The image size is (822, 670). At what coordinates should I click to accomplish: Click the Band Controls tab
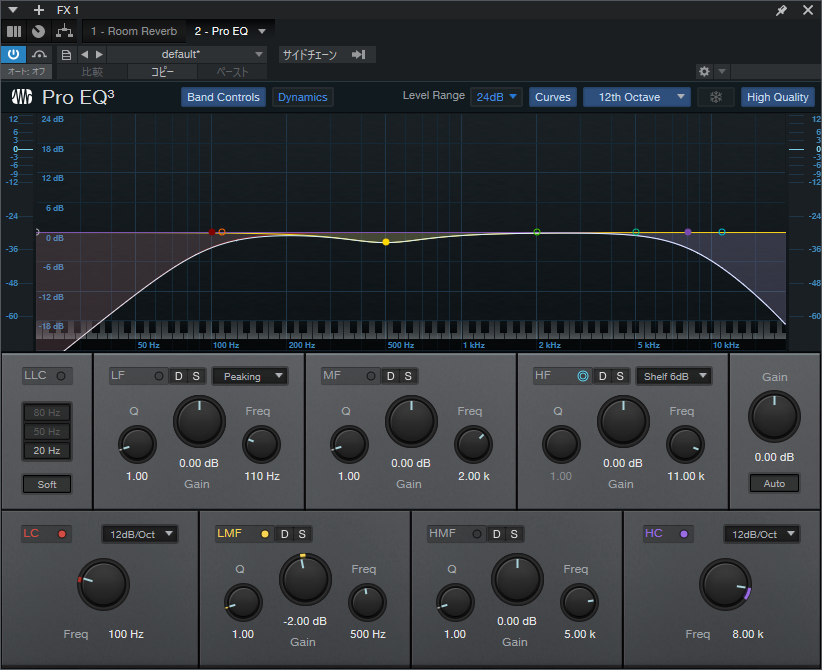223,97
